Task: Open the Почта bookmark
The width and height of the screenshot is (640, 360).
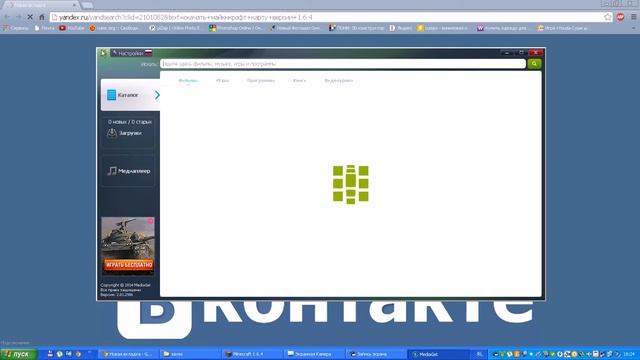Action: 44,28
